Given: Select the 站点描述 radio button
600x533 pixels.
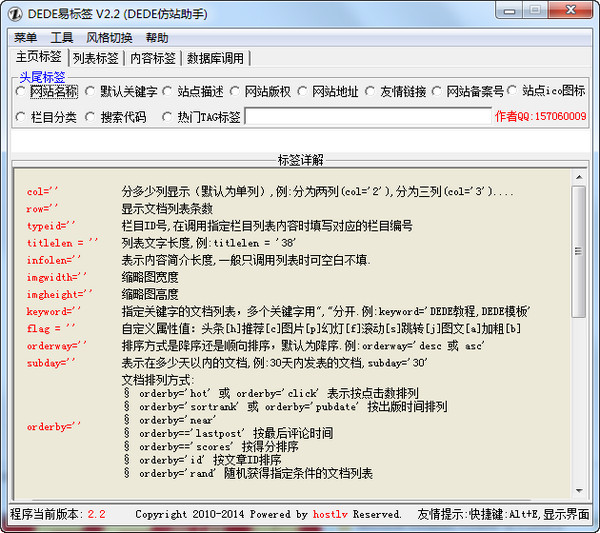Looking at the screenshot, I should click(167, 91).
